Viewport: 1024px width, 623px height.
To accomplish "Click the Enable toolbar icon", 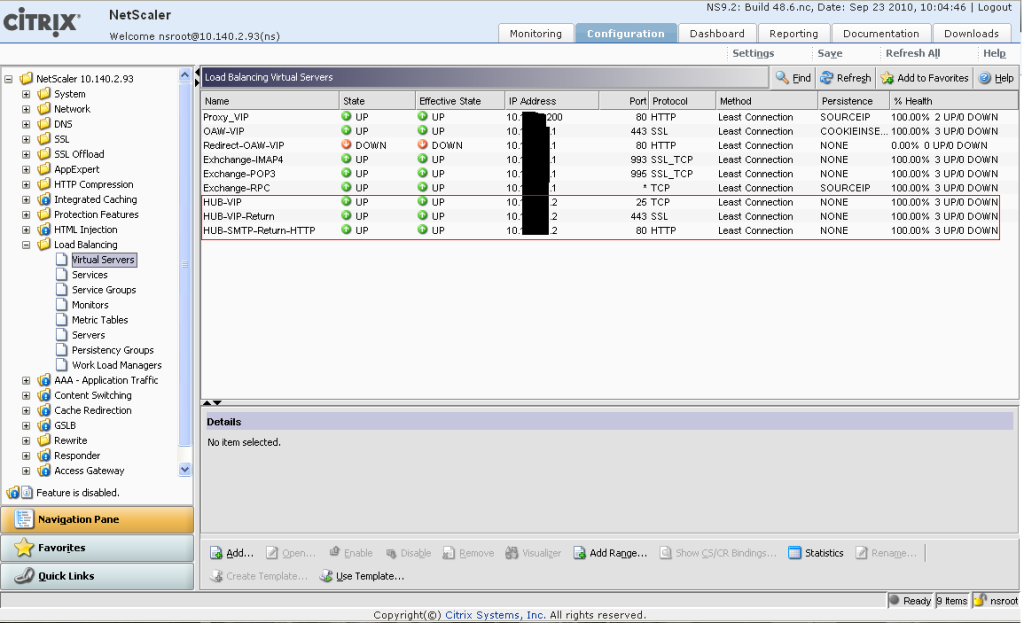I will pyautogui.click(x=334, y=552).
